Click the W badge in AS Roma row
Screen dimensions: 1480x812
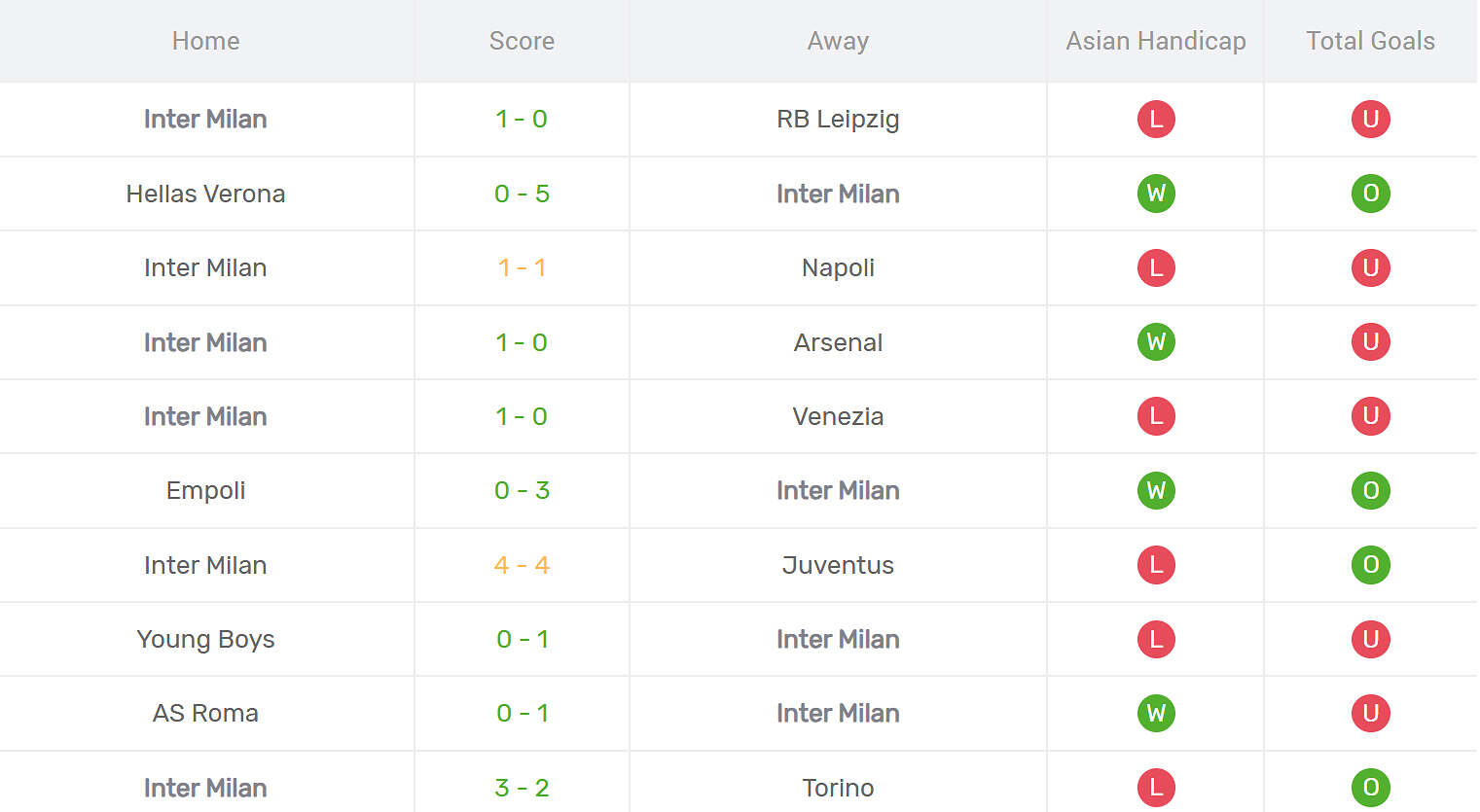click(1156, 713)
